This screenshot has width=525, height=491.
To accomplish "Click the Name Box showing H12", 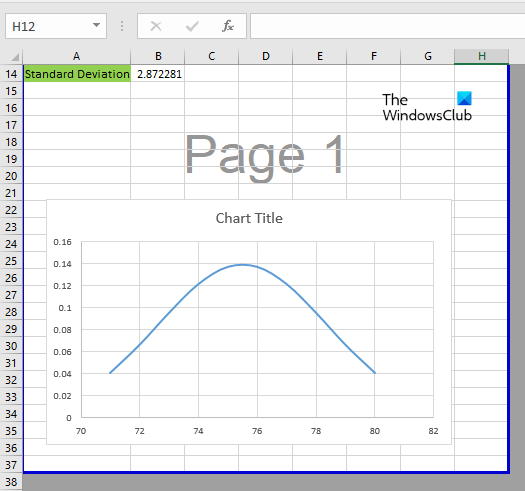I will coord(56,26).
